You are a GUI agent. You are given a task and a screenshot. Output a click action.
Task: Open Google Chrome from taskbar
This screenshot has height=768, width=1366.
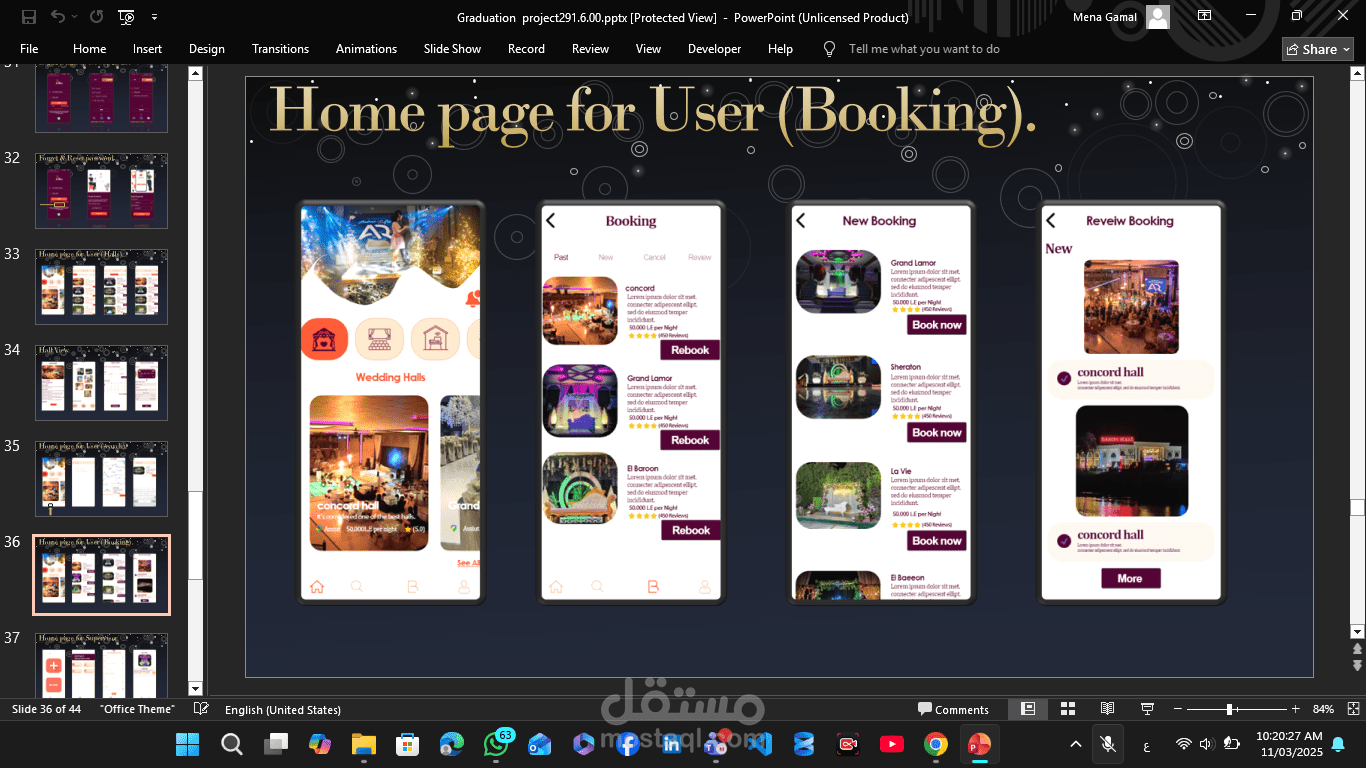point(935,744)
